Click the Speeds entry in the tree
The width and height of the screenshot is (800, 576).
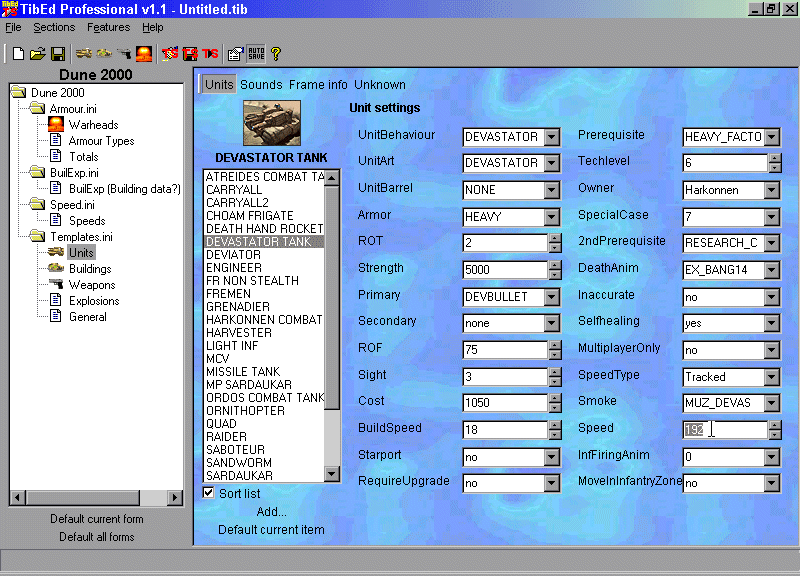click(87, 220)
